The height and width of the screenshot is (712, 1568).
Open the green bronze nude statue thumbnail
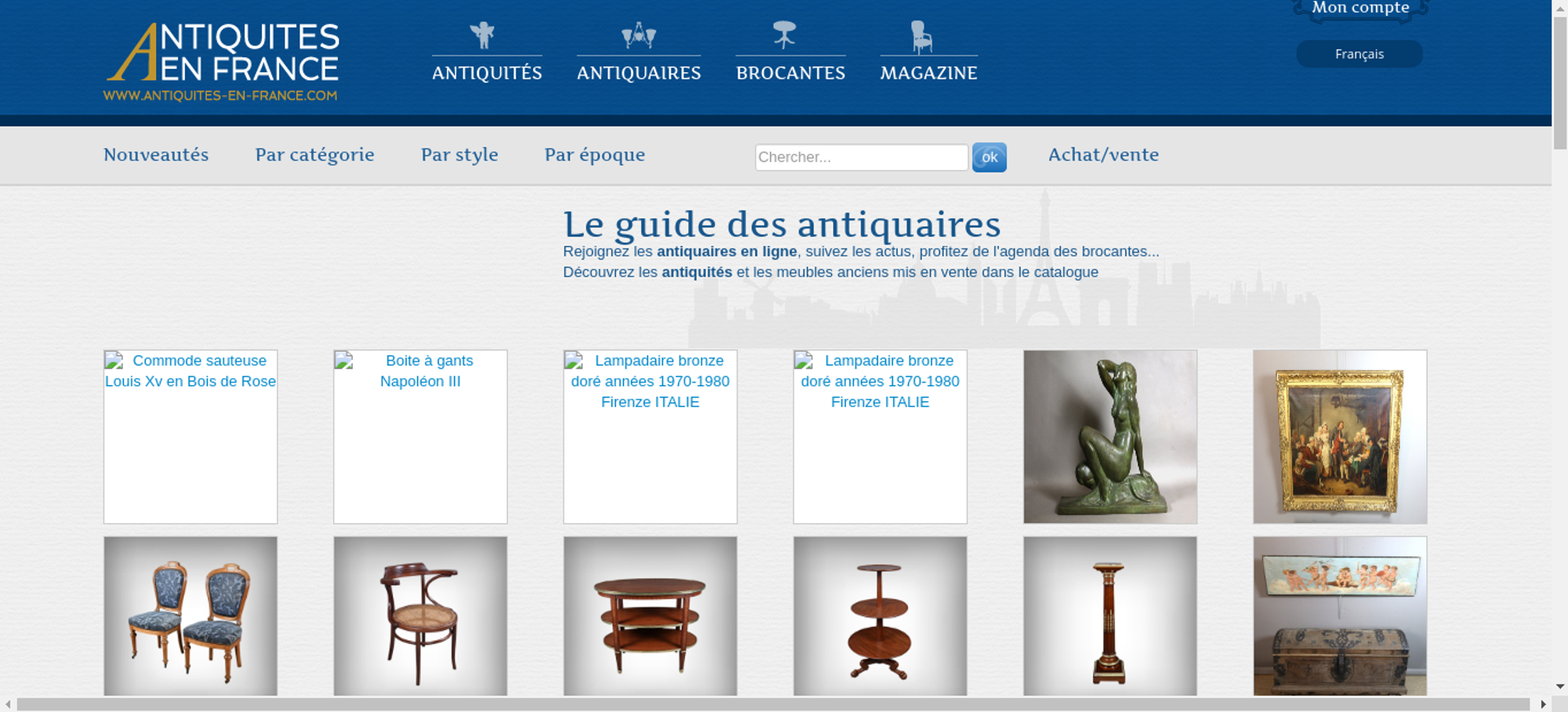tap(1109, 437)
